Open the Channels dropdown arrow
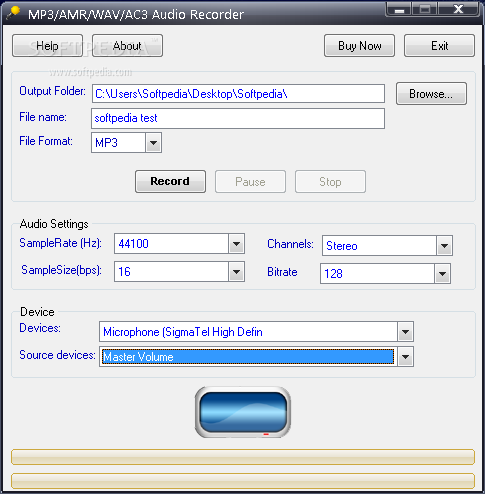Screen dimensions: 485x494 (x=444, y=246)
